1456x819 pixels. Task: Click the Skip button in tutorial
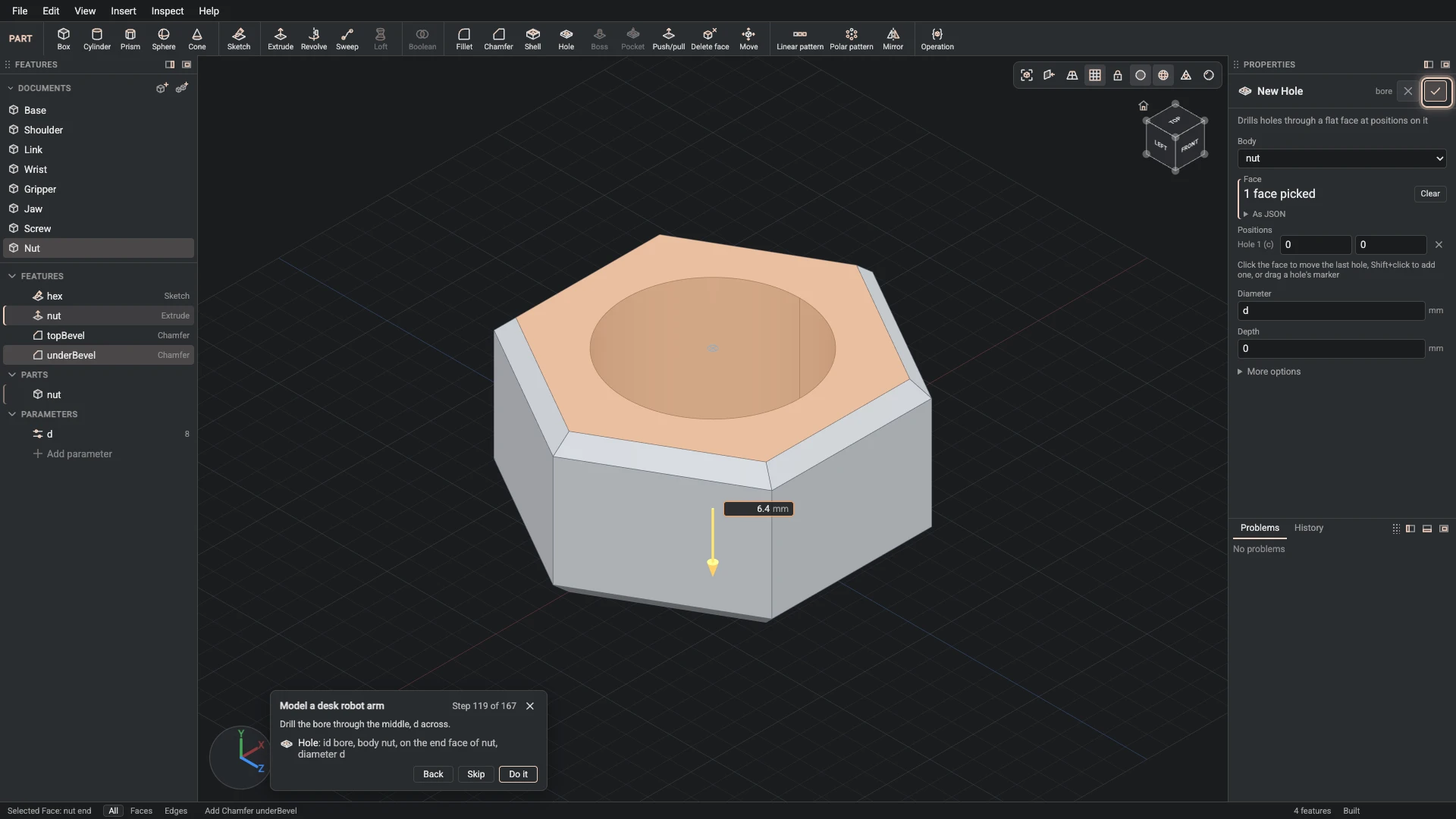coord(476,774)
